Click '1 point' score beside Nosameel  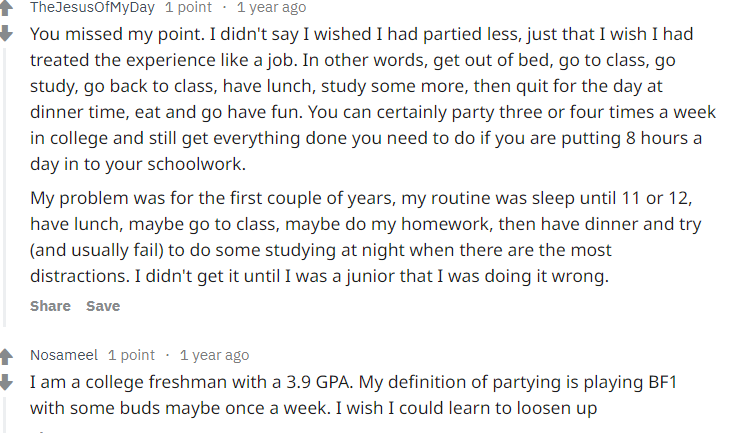click(x=131, y=355)
